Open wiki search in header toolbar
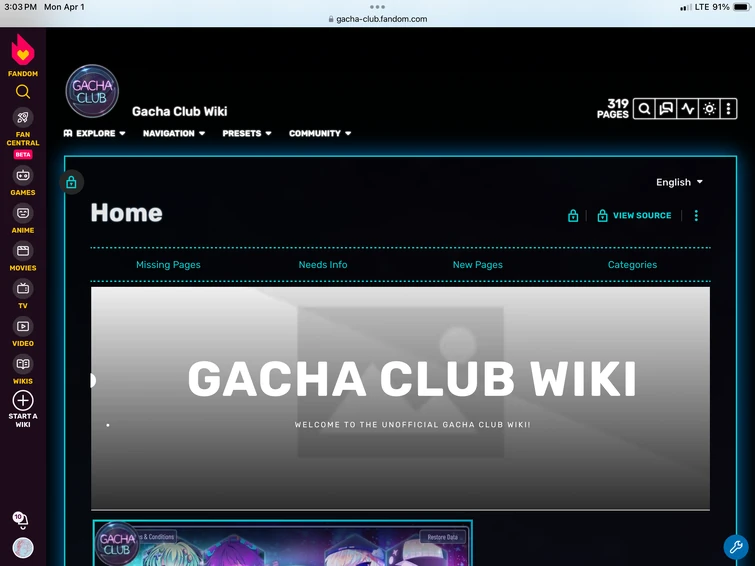Screen dimensions: 755x566 point(644,109)
